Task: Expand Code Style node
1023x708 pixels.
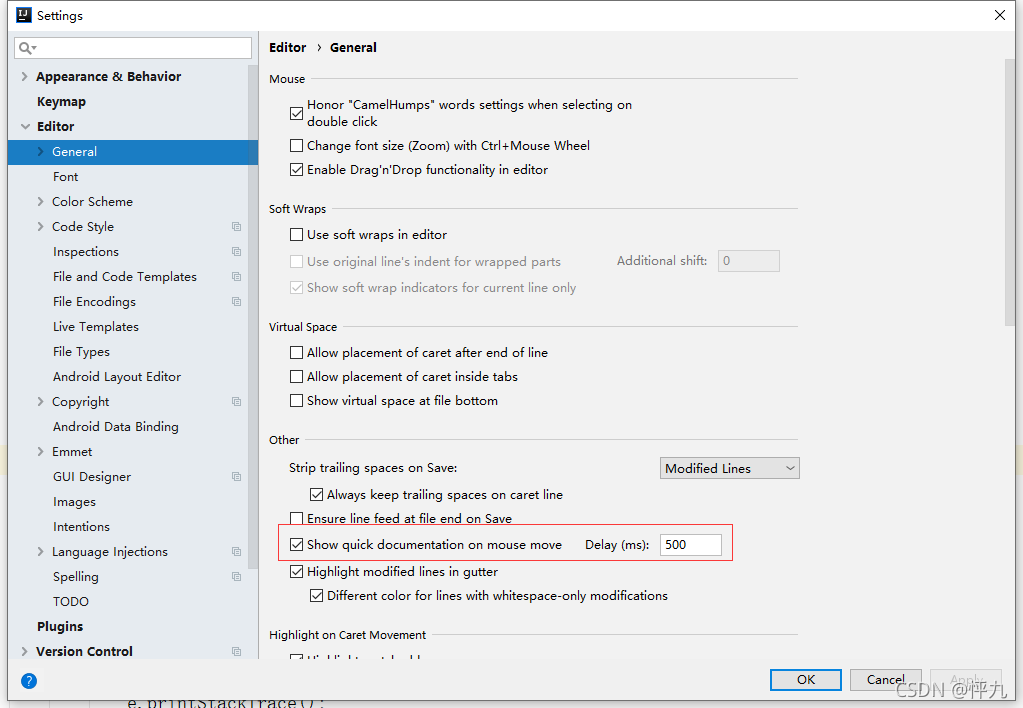Action: click(40, 226)
